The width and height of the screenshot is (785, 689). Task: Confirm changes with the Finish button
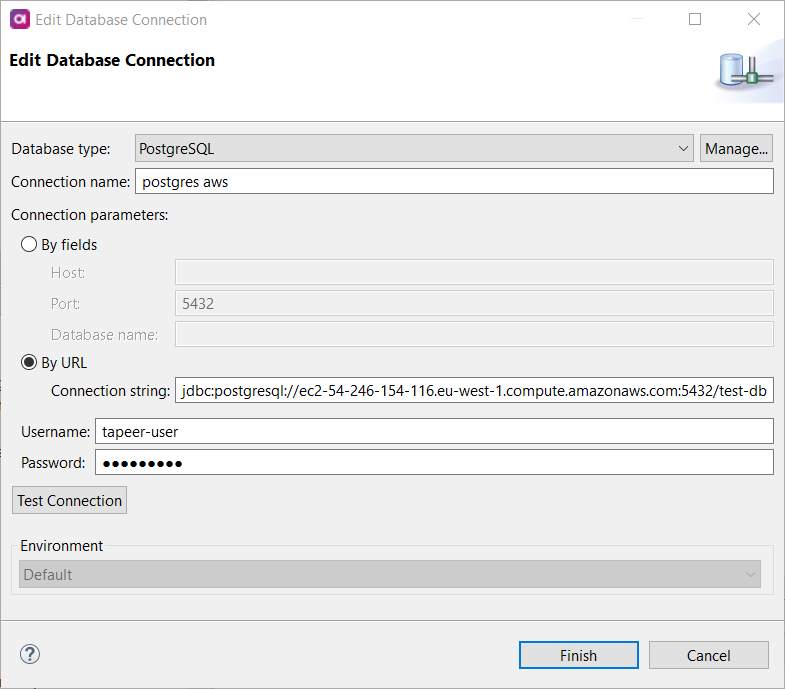pyautogui.click(x=578, y=656)
